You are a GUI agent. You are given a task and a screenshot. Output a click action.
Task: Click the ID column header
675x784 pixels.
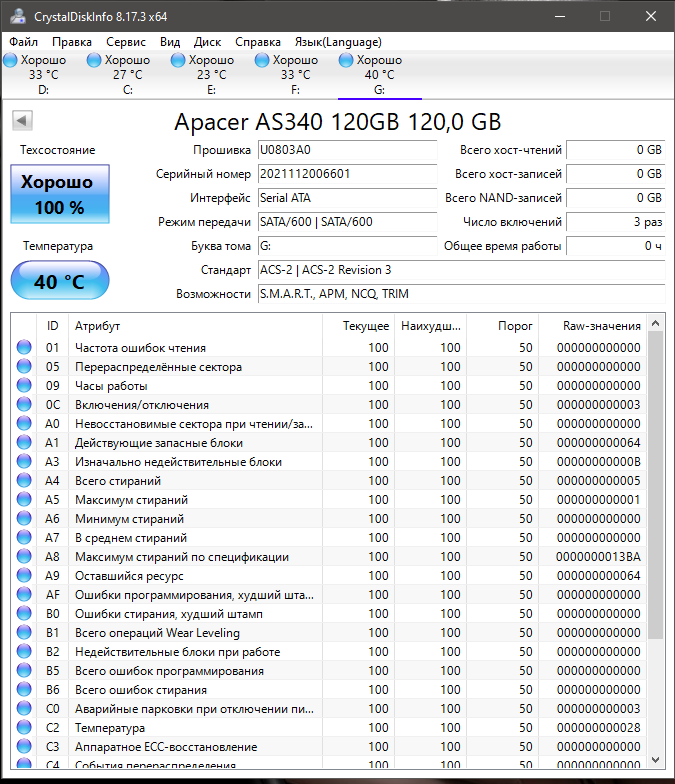[52, 326]
